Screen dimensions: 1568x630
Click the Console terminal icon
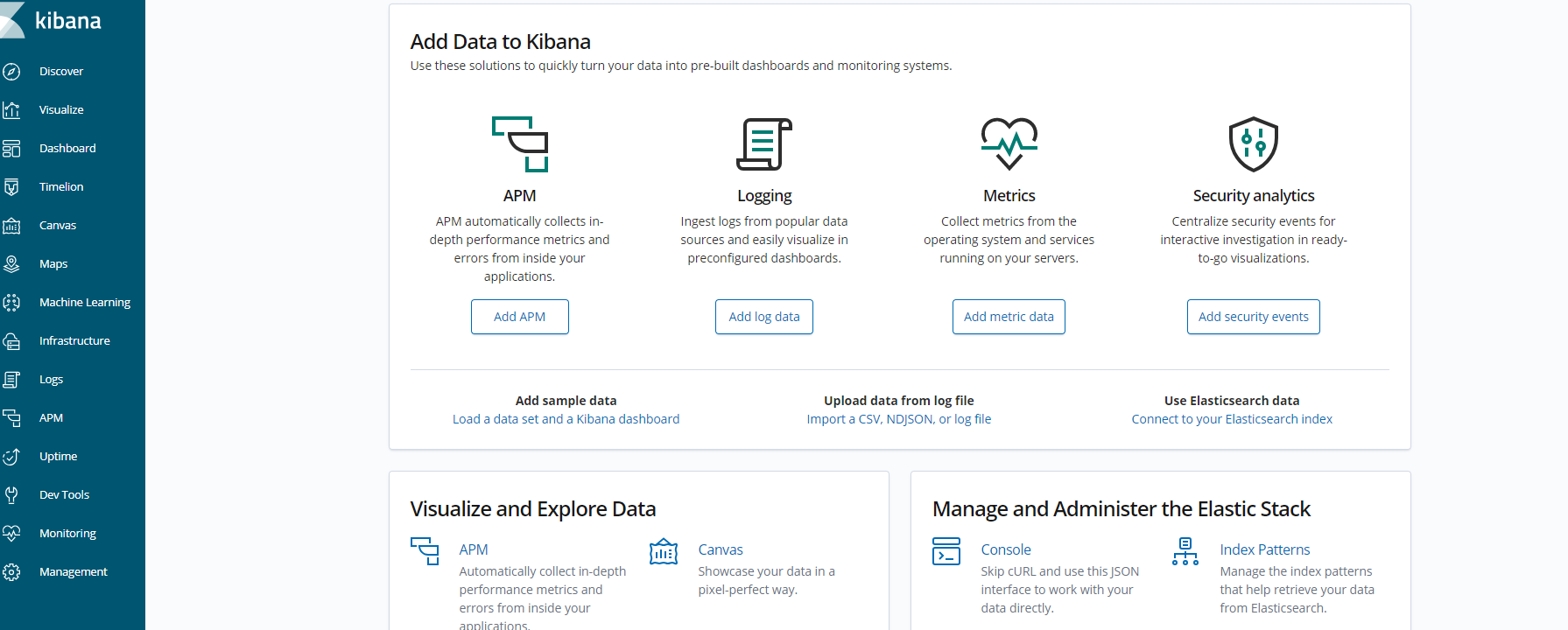[946, 551]
